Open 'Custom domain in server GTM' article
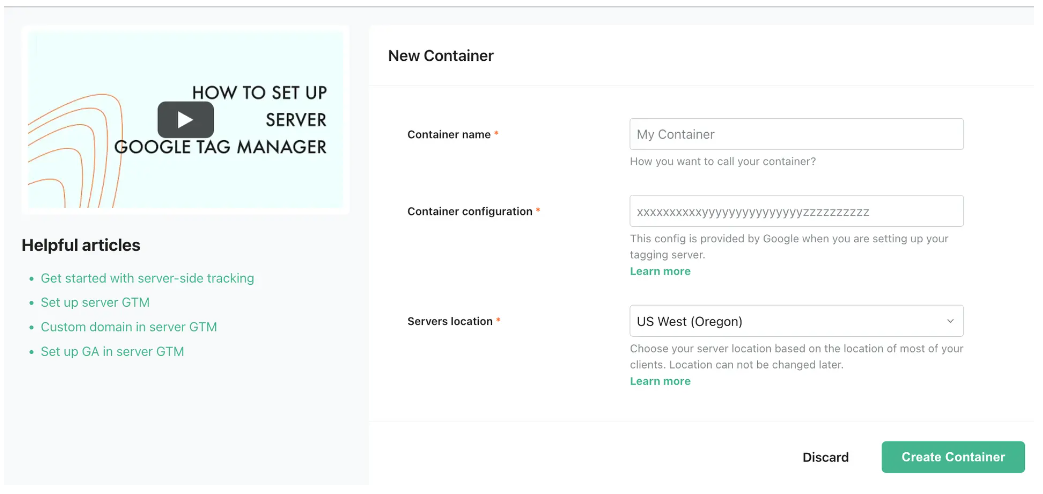 [x=128, y=327]
